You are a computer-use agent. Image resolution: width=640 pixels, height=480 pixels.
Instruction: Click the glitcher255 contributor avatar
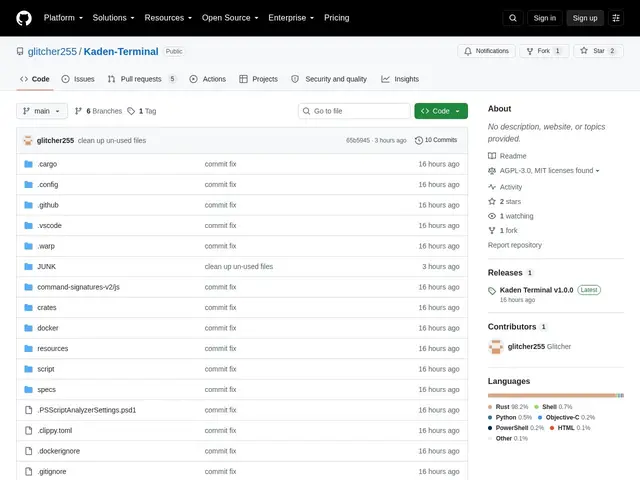496,347
